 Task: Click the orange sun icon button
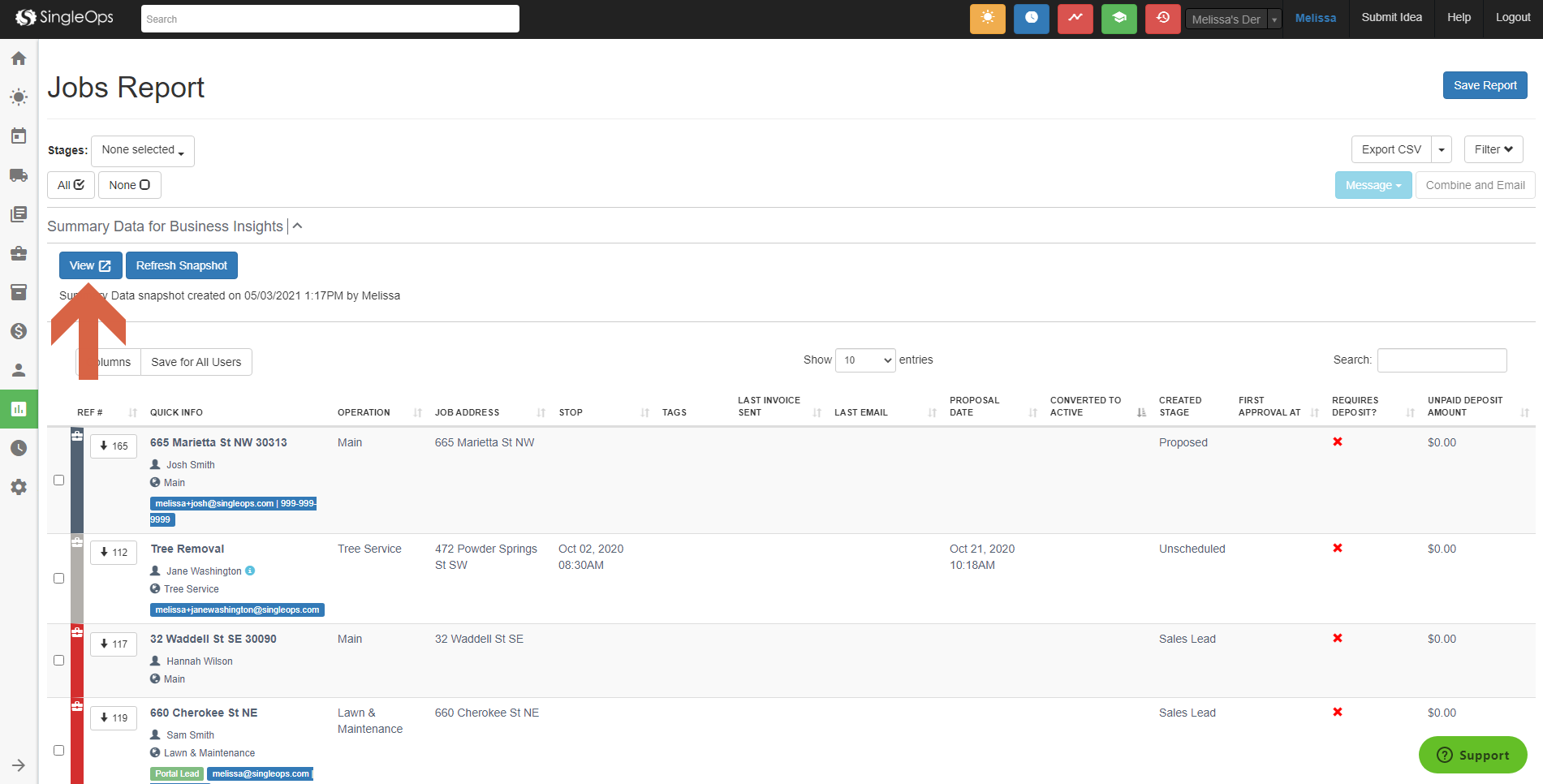[x=987, y=19]
